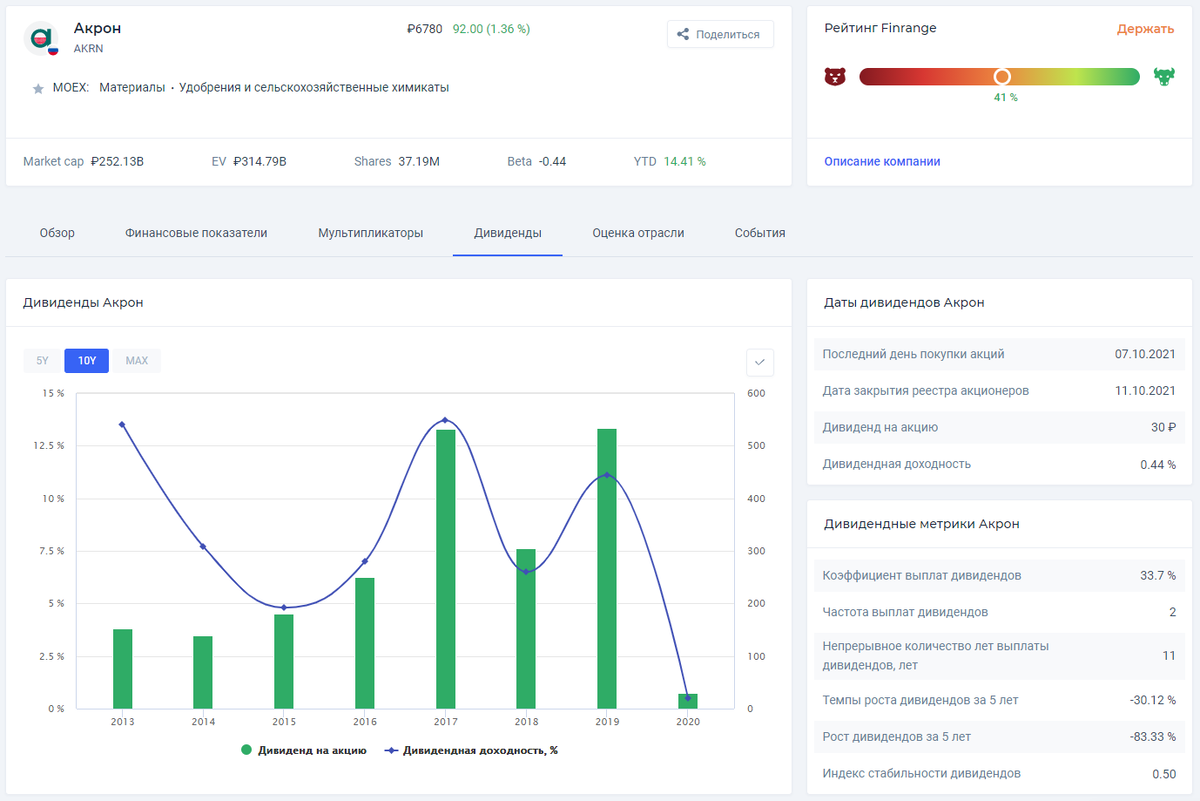Toggle the checkmark button above the chart
Screen dimensions: 1200x801
coord(760,361)
